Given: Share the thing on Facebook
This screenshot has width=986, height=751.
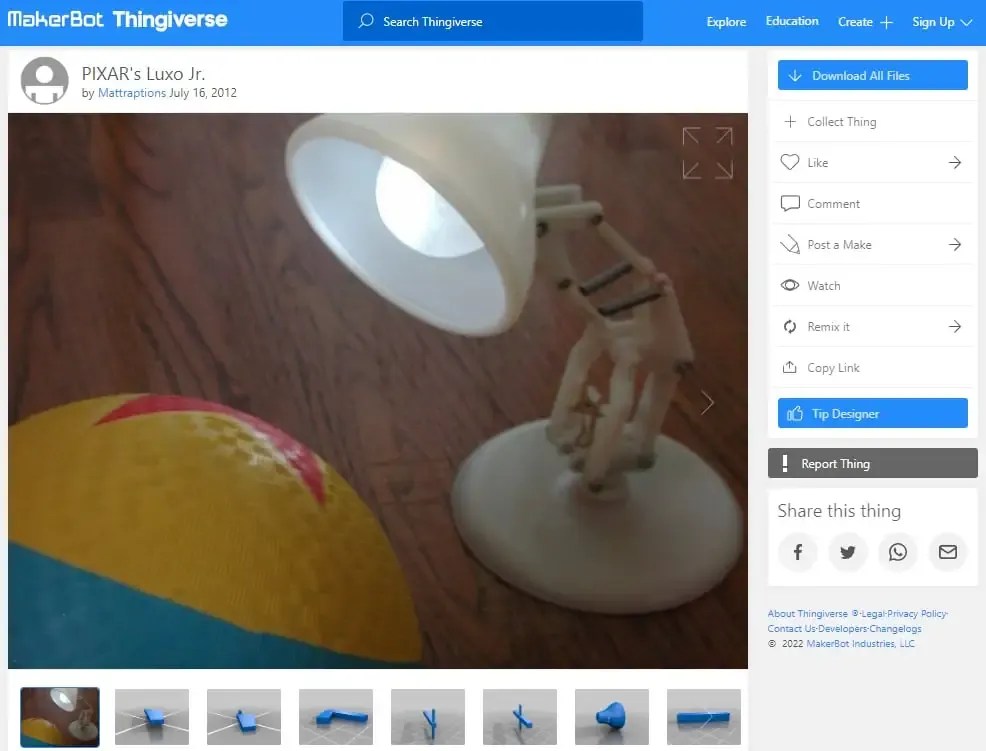Looking at the screenshot, I should [x=797, y=552].
